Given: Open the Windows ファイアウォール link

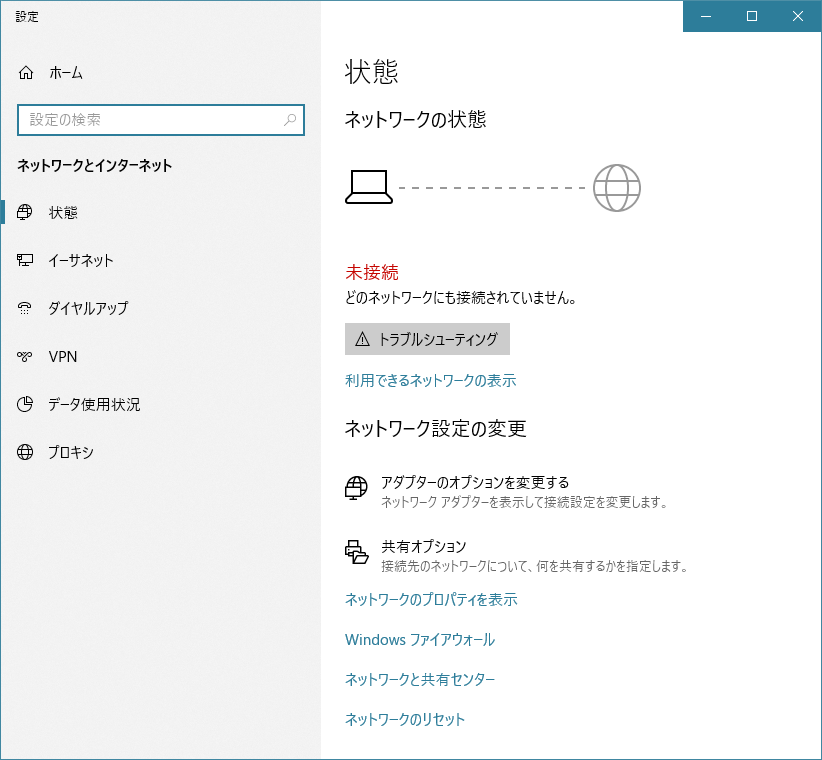Looking at the screenshot, I should [x=420, y=639].
